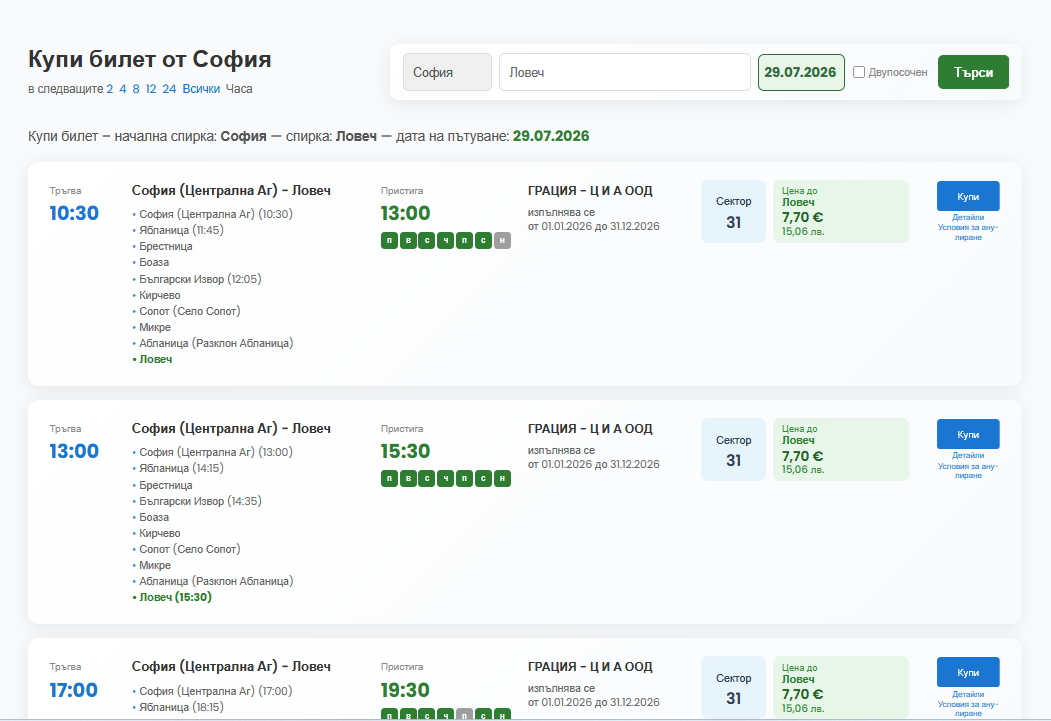This screenshot has height=721, width=1051.
Task: Click the green date 29.07.2026 in the summary line
Action: click(x=551, y=136)
